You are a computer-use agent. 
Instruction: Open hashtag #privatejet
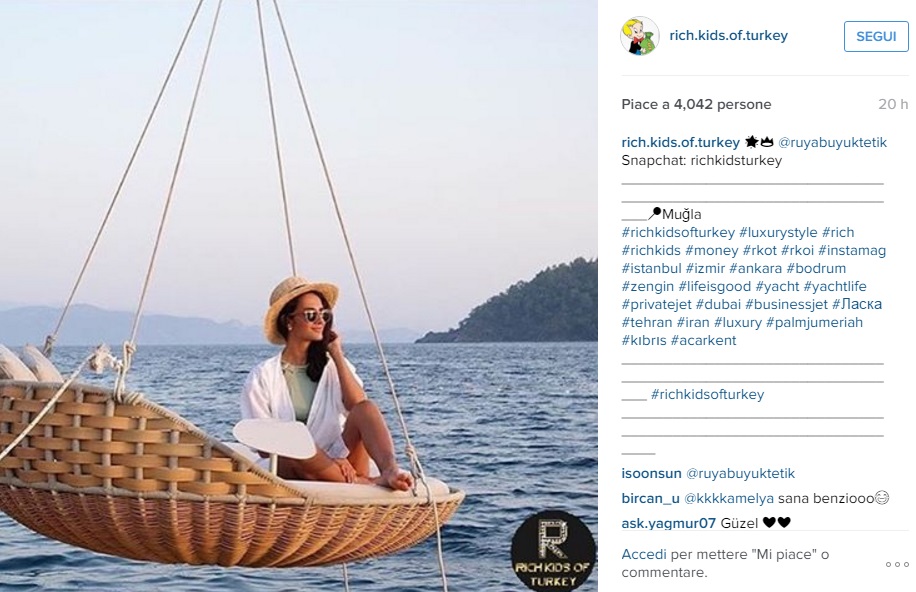coord(657,304)
